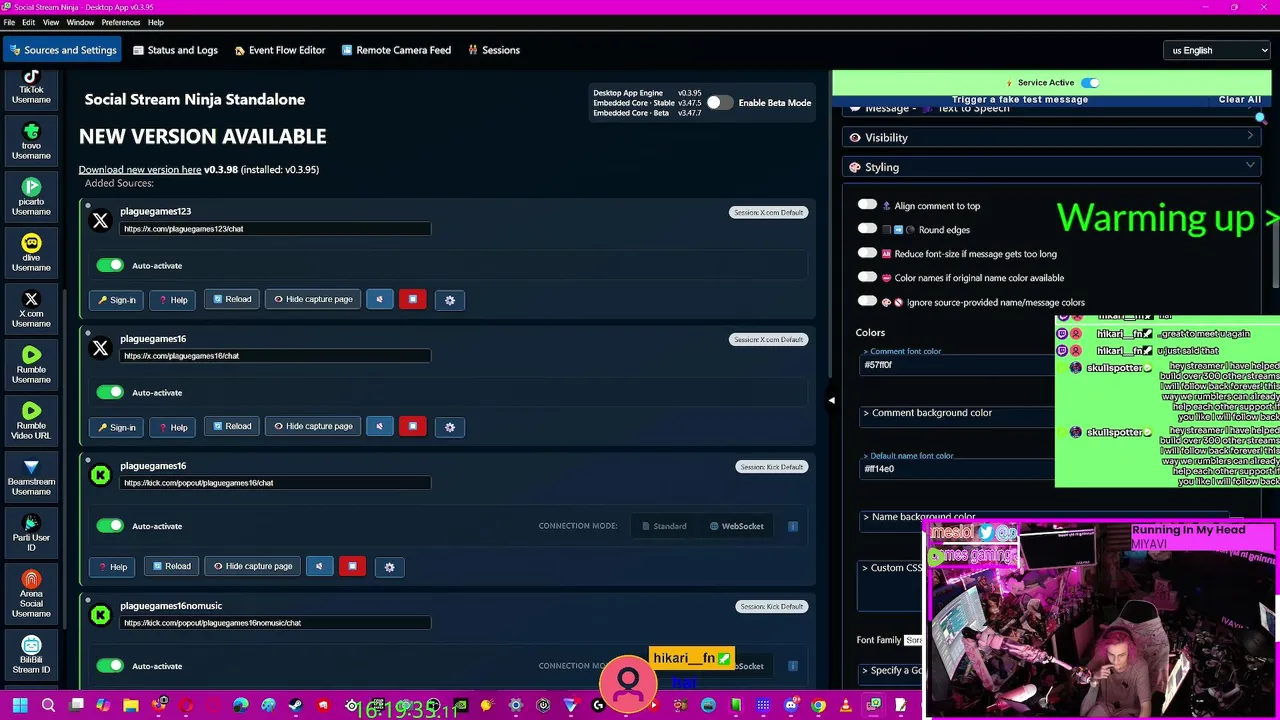Image resolution: width=1280 pixels, height=720 pixels.
Task: Enable Color names if original name color available
Action: coord(867,277)
